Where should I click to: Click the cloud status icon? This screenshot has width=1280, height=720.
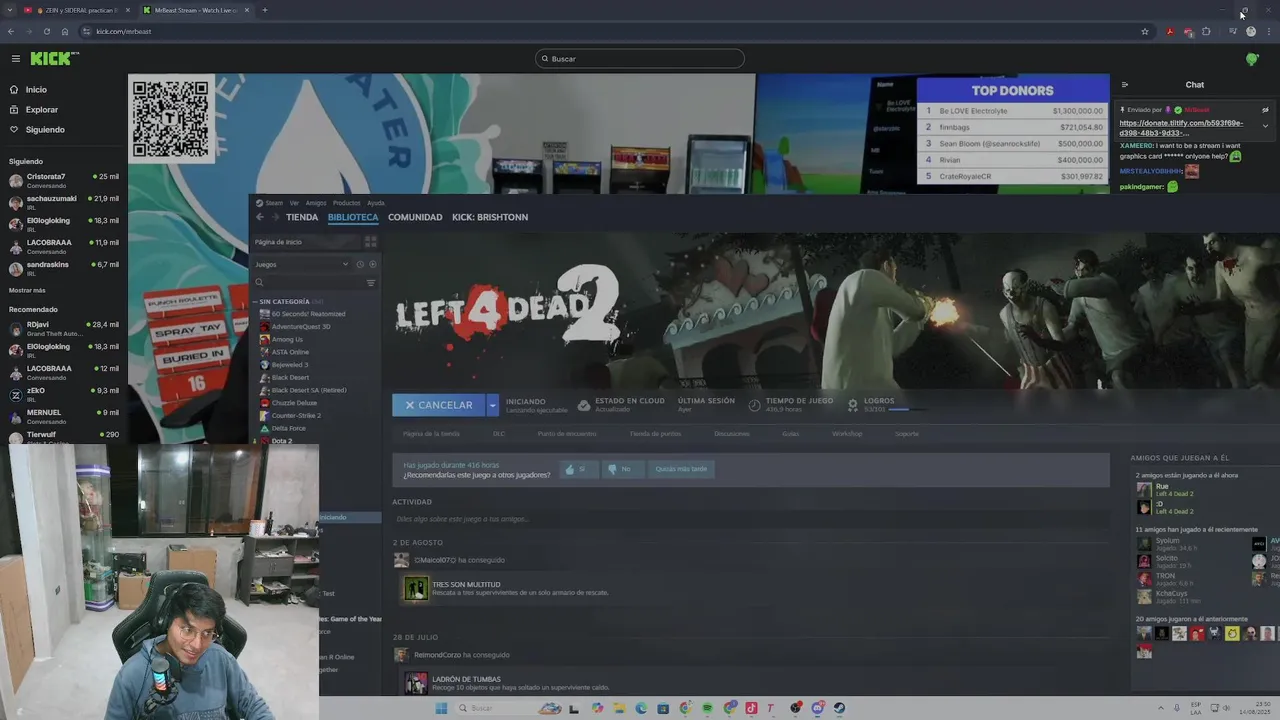pyautogui.click(x=584, y=405)
